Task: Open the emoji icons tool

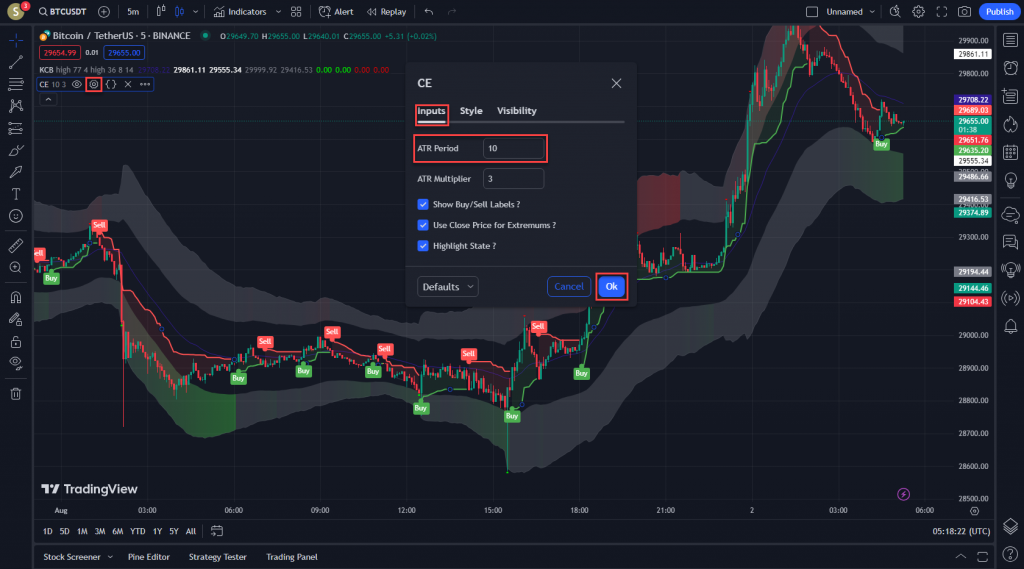Action: pyautogui.click(x=16, y=216)
